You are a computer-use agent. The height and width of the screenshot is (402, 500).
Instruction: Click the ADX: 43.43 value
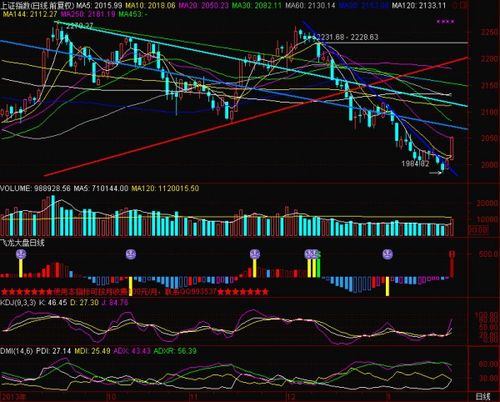132,351
